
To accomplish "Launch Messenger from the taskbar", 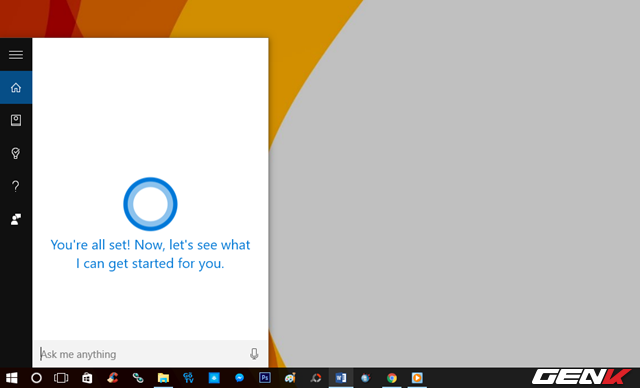I will (240, 378).
